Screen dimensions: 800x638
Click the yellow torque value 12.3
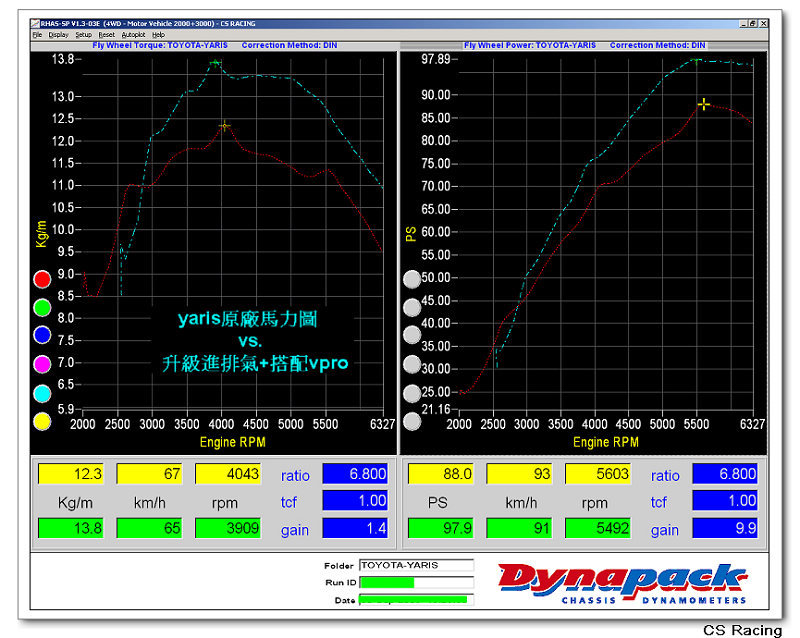pos(71,474)
